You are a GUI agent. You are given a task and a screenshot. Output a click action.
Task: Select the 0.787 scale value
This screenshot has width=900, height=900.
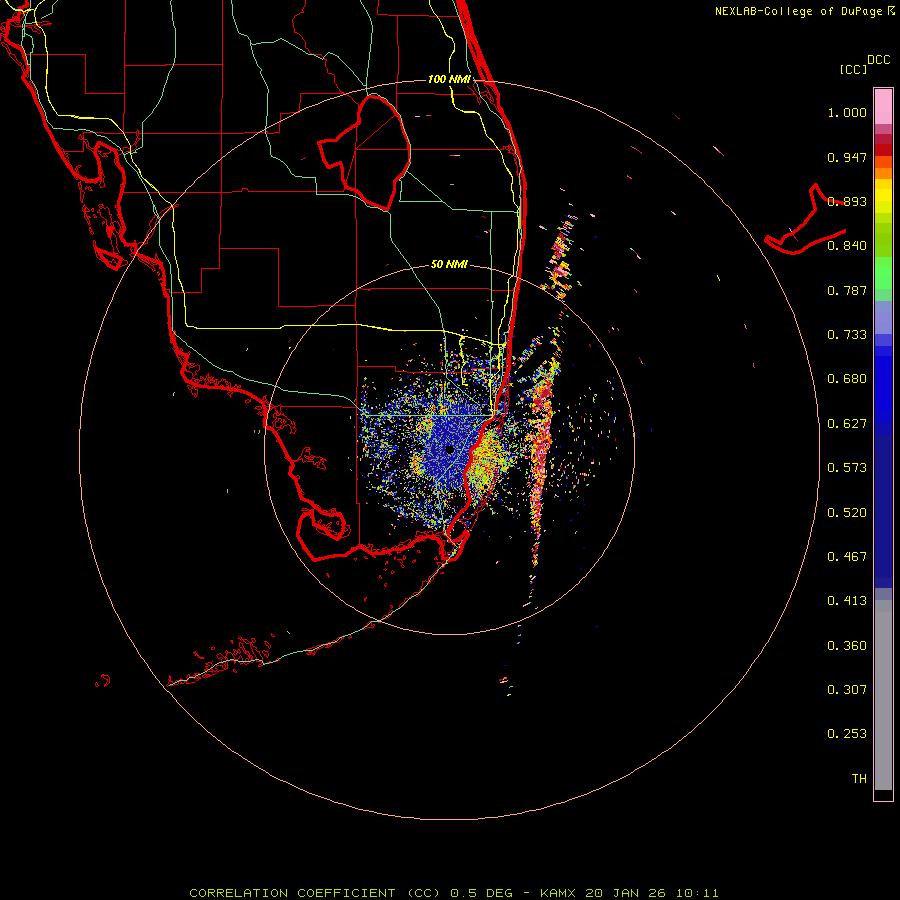847,290
